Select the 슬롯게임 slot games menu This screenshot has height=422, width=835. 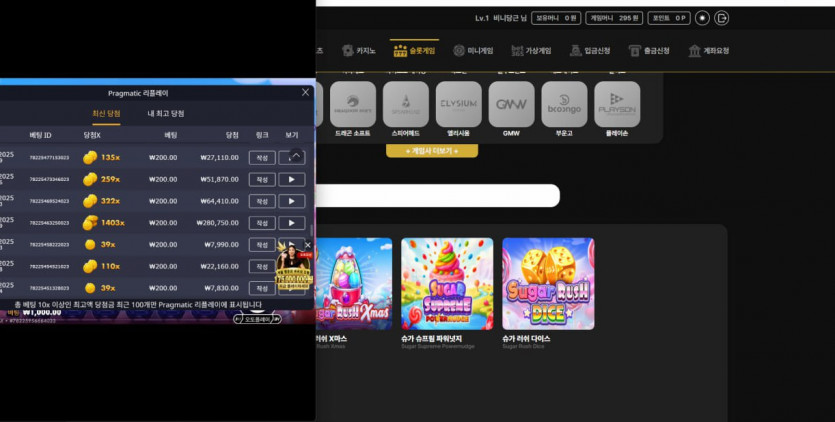click(x=414, y=51)
